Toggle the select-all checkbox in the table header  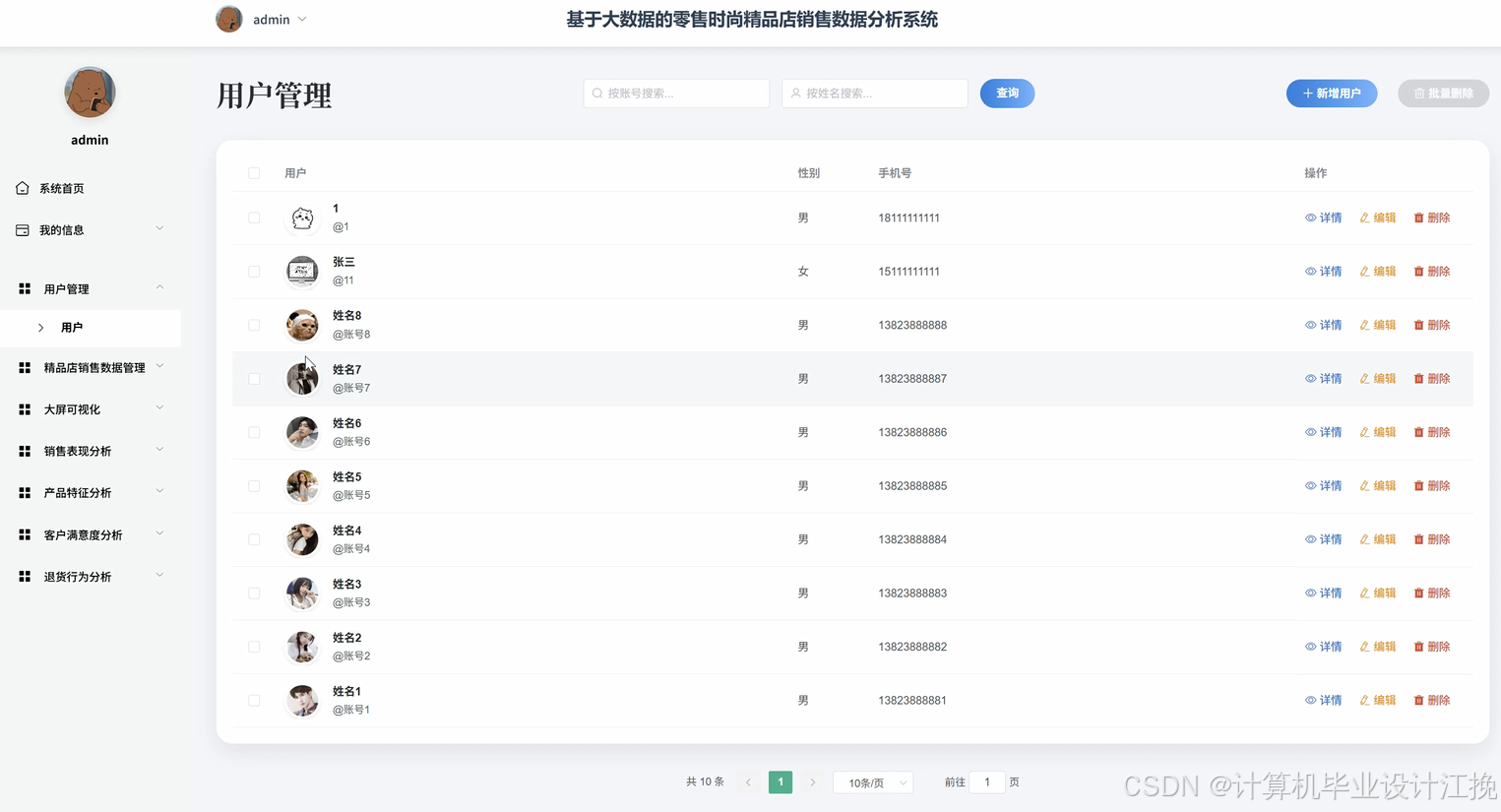click(x=254, y=173)
